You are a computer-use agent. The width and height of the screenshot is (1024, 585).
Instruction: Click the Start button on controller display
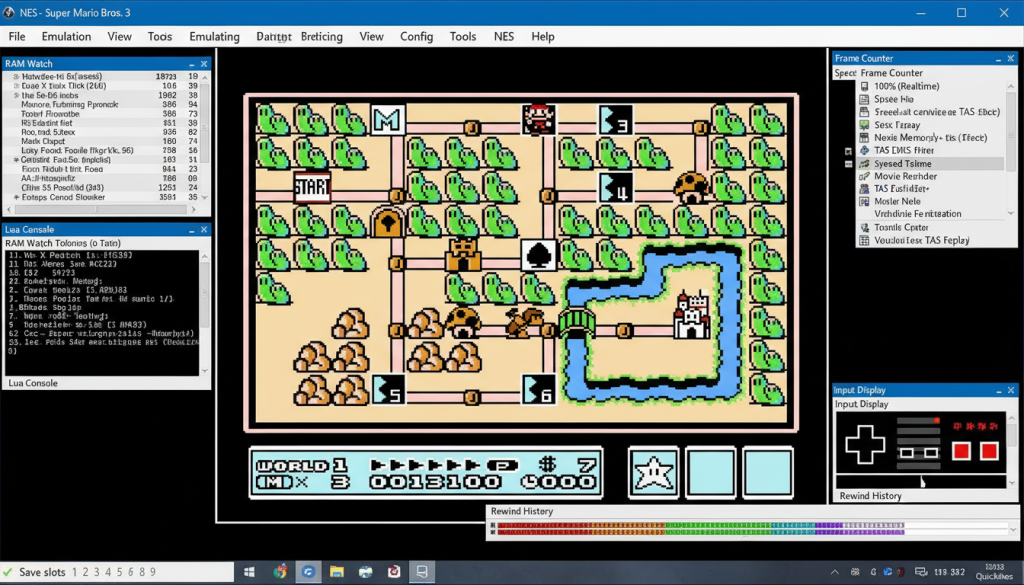coord(931,452)
